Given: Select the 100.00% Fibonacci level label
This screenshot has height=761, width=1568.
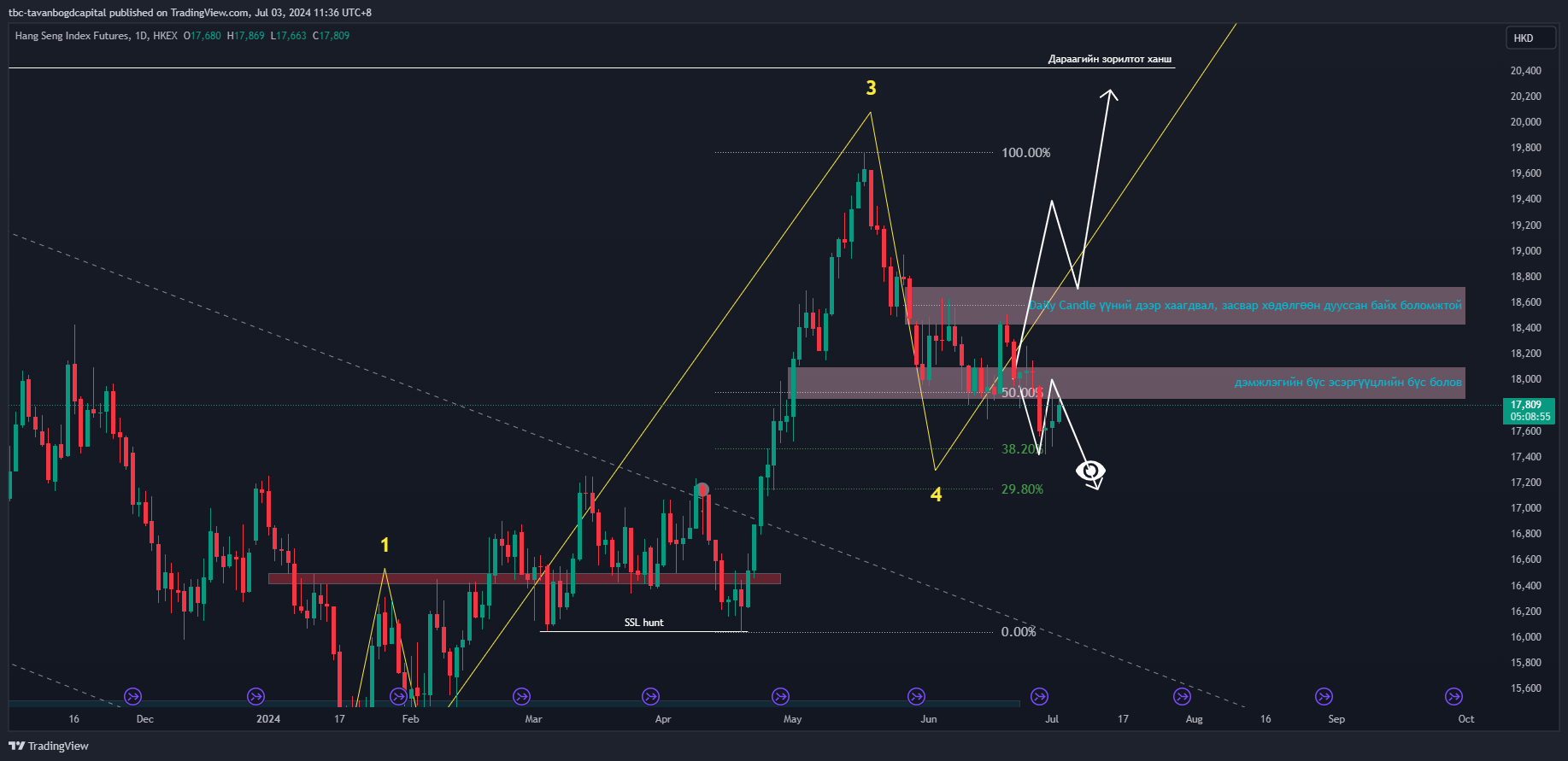Looking at the screenshot, I should pos(1026,153).
